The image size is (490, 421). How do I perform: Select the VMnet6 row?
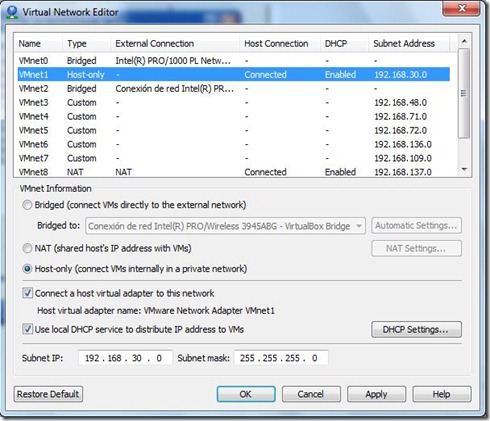pyautogui.click(x=233, y=144)
